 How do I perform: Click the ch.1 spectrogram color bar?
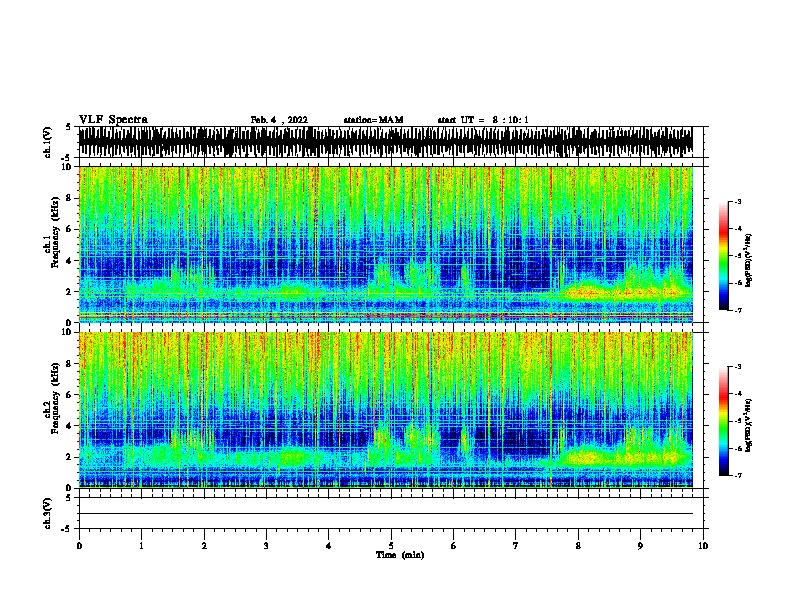tap(723, 256)
